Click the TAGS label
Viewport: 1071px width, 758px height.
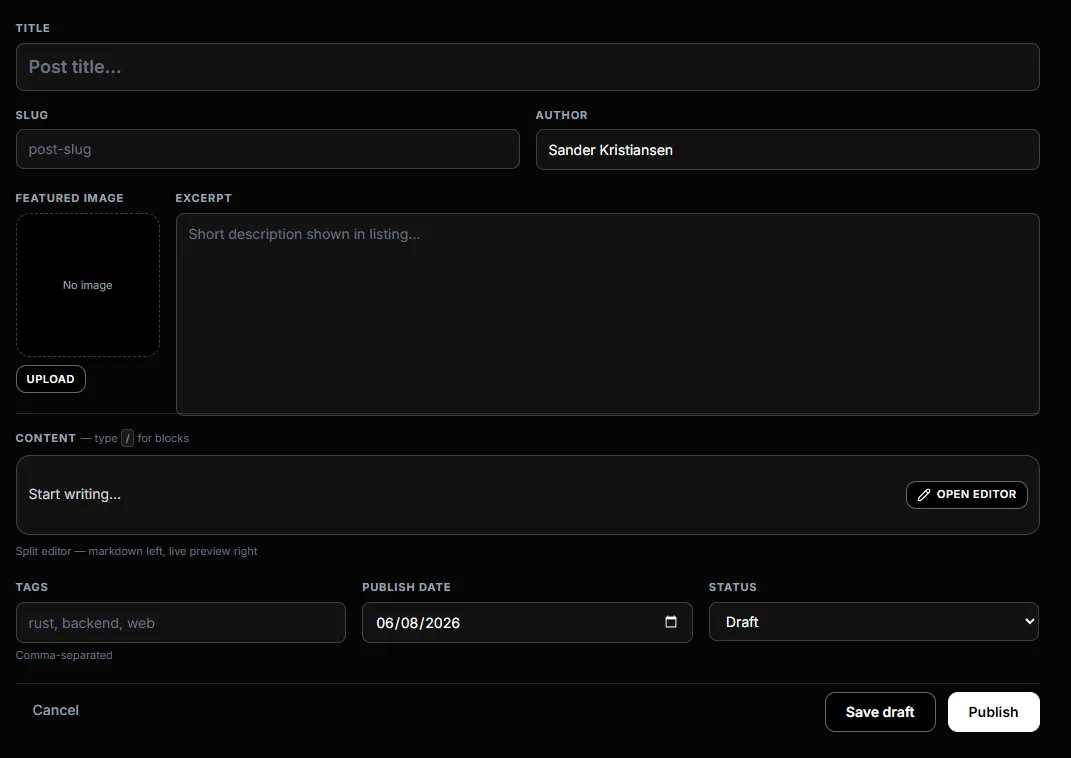pyautogui.click(x=32, y=587)
